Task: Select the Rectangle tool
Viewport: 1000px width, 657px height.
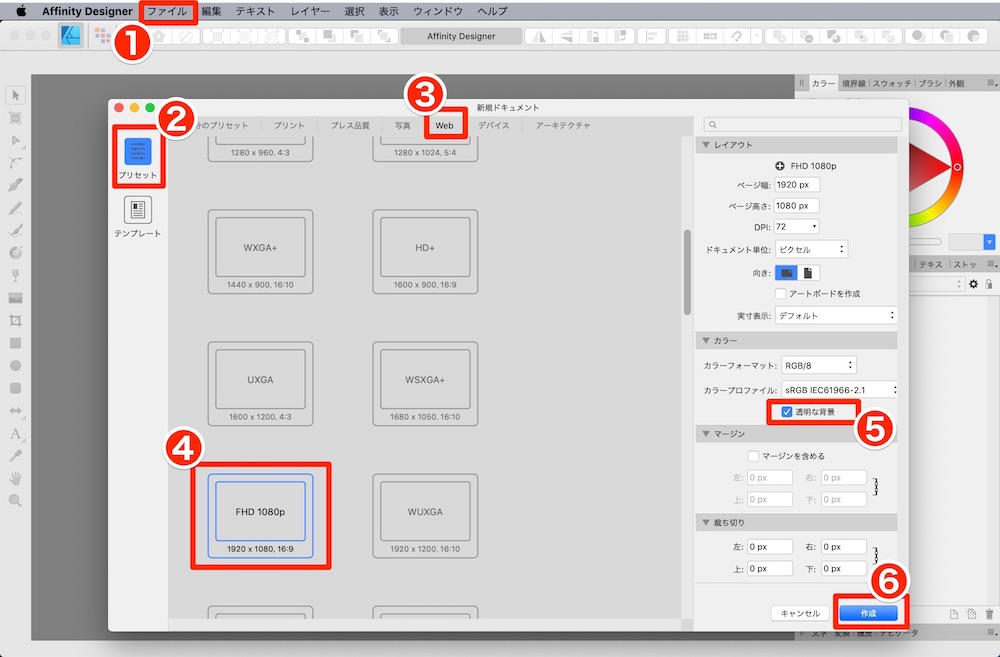Action: coord(15,343)
